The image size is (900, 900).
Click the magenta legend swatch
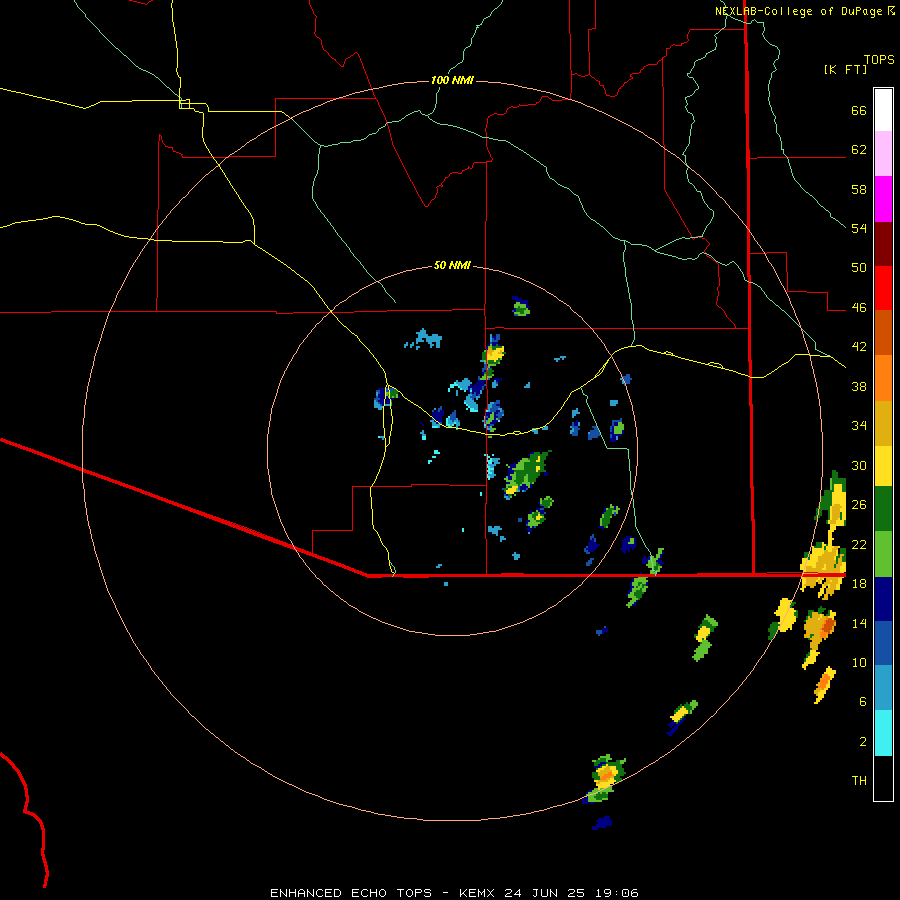[883, 199]
